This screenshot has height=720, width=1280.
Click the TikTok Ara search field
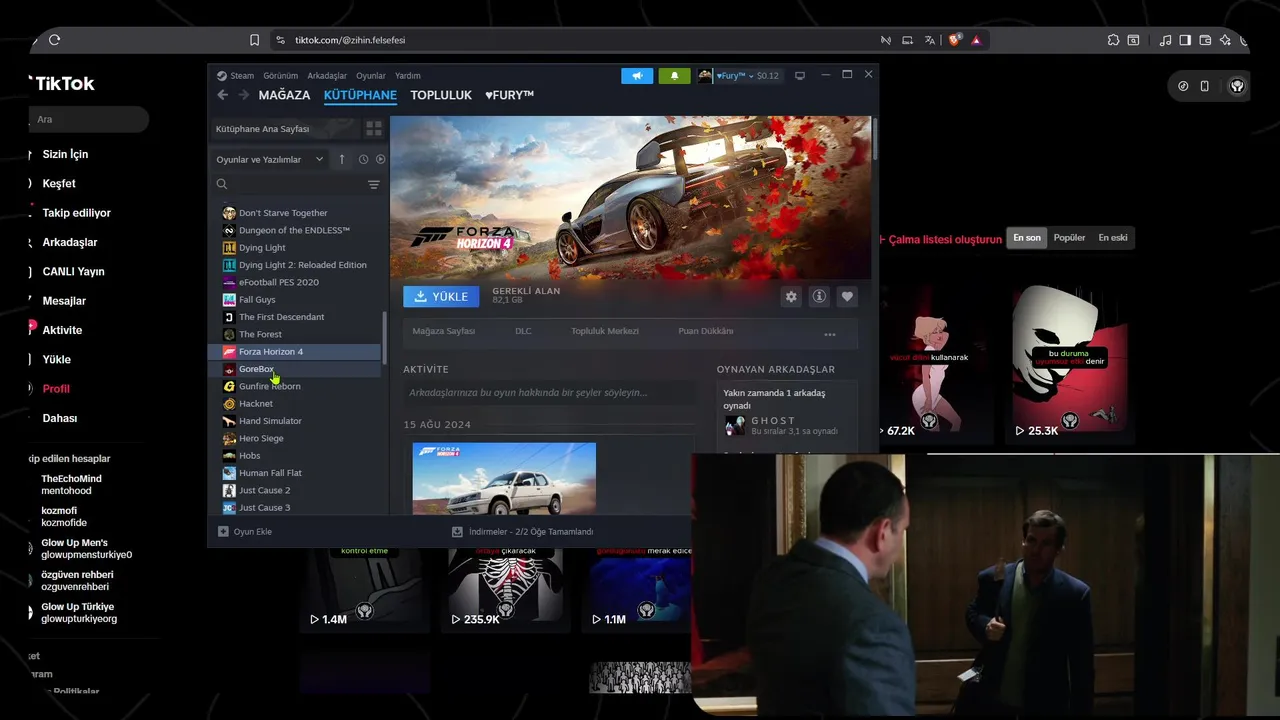click(x=89, y=119)
